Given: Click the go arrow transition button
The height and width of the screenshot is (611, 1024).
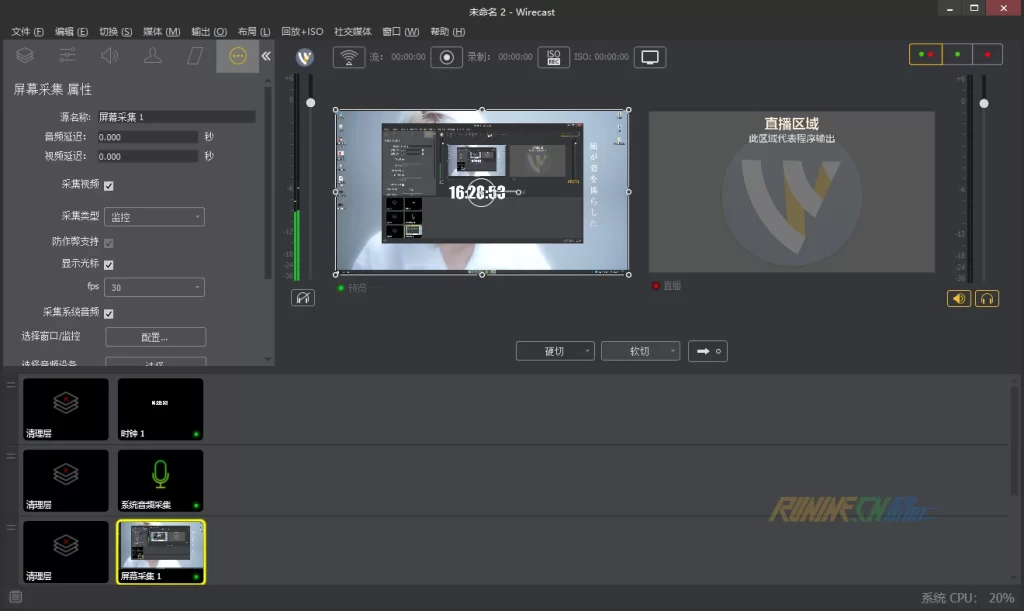Looking at the screenshot, I should click(707, 351).
